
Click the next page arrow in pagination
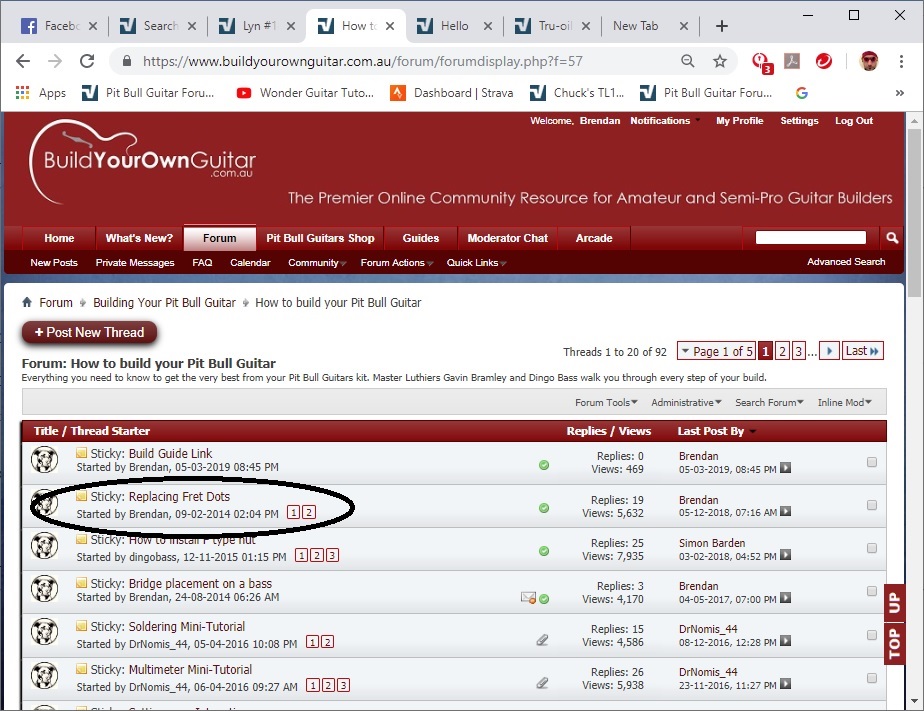coord(829,351)
